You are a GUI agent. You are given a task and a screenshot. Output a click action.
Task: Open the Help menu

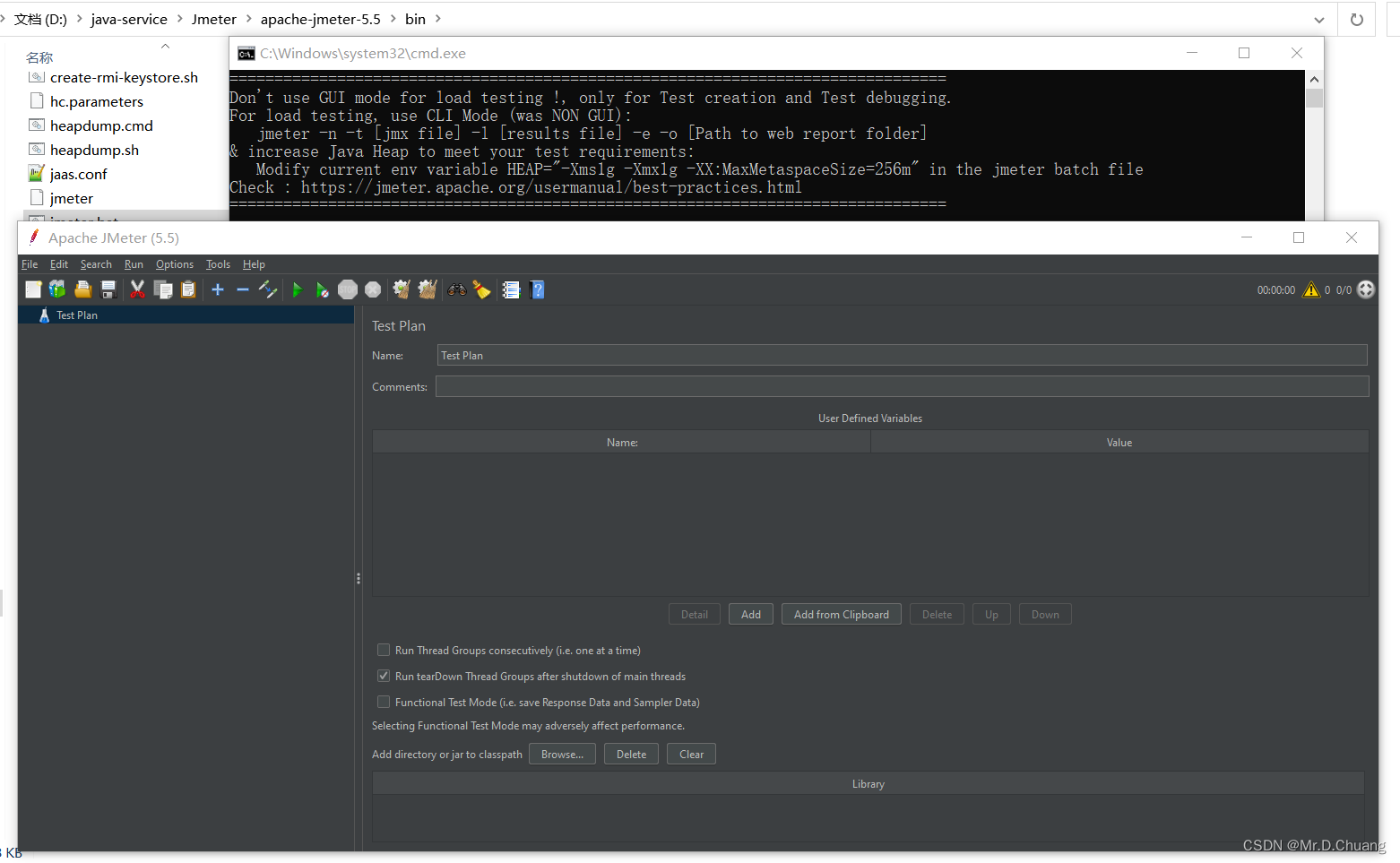coord(254,264)
